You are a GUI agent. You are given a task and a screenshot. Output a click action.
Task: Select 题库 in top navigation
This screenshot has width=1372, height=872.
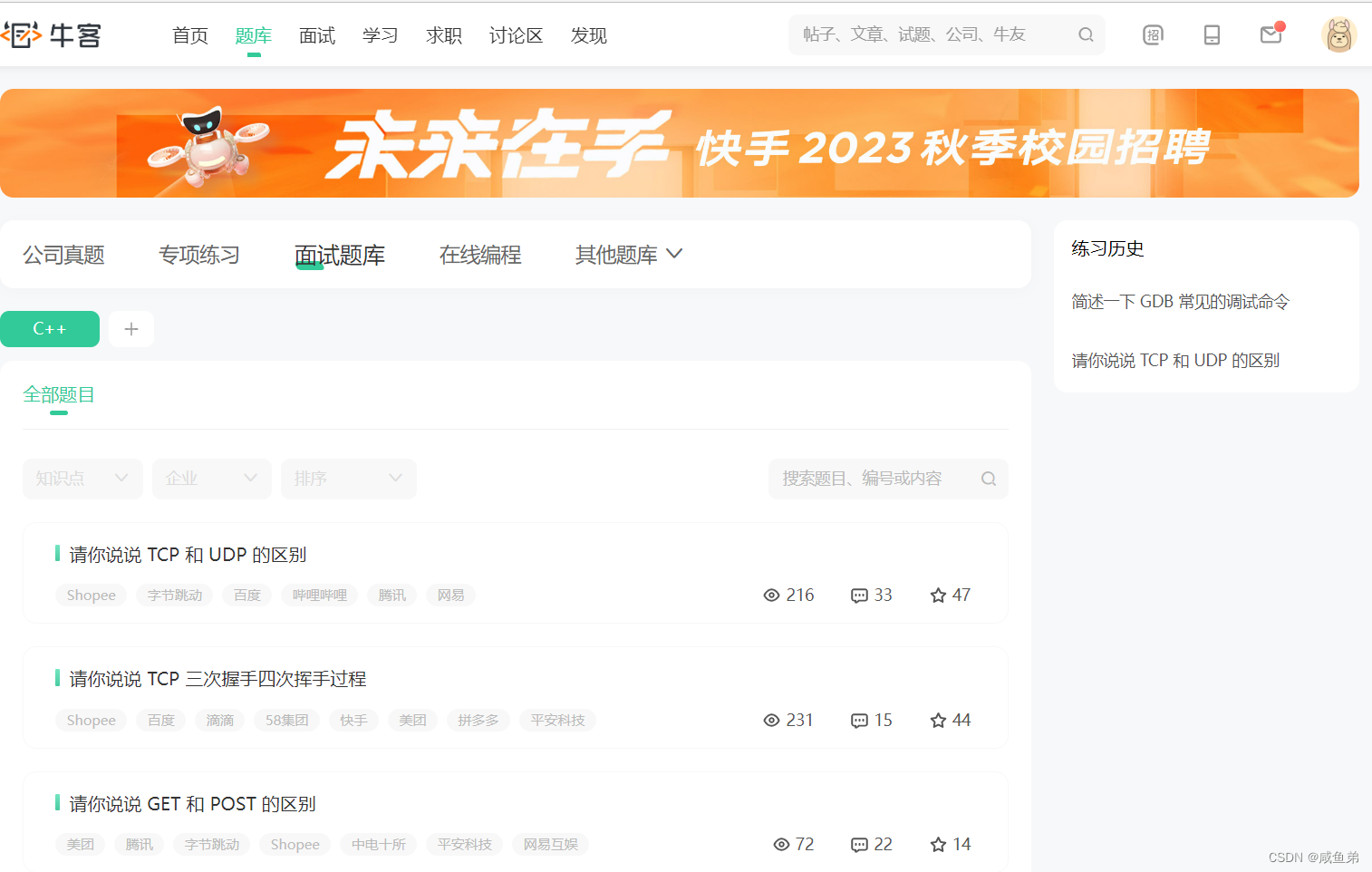(254, 35)
